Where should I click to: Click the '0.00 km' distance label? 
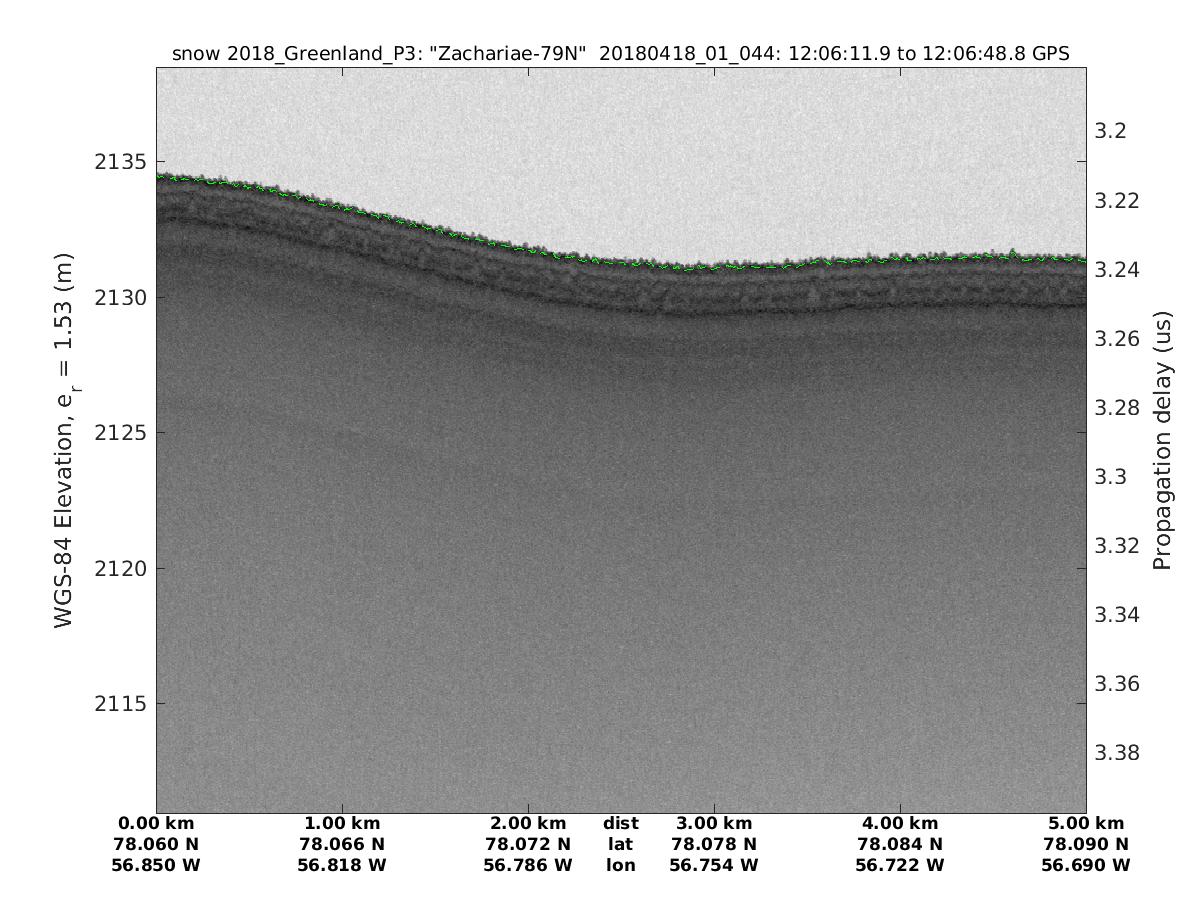coord(156,824)
